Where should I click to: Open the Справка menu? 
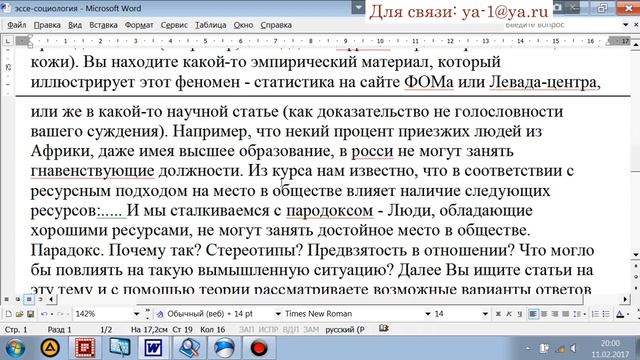(x=276, y=25)
